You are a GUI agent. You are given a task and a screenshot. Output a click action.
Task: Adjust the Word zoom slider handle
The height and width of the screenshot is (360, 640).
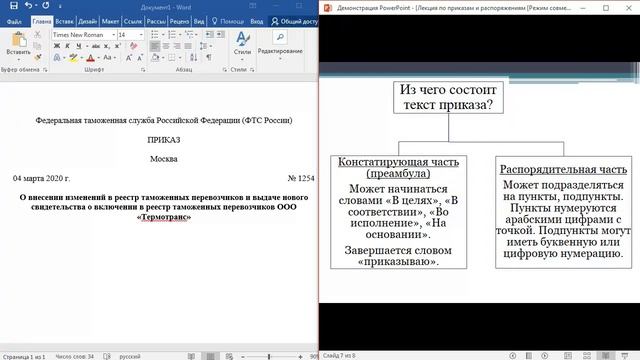tap(269, 356)
